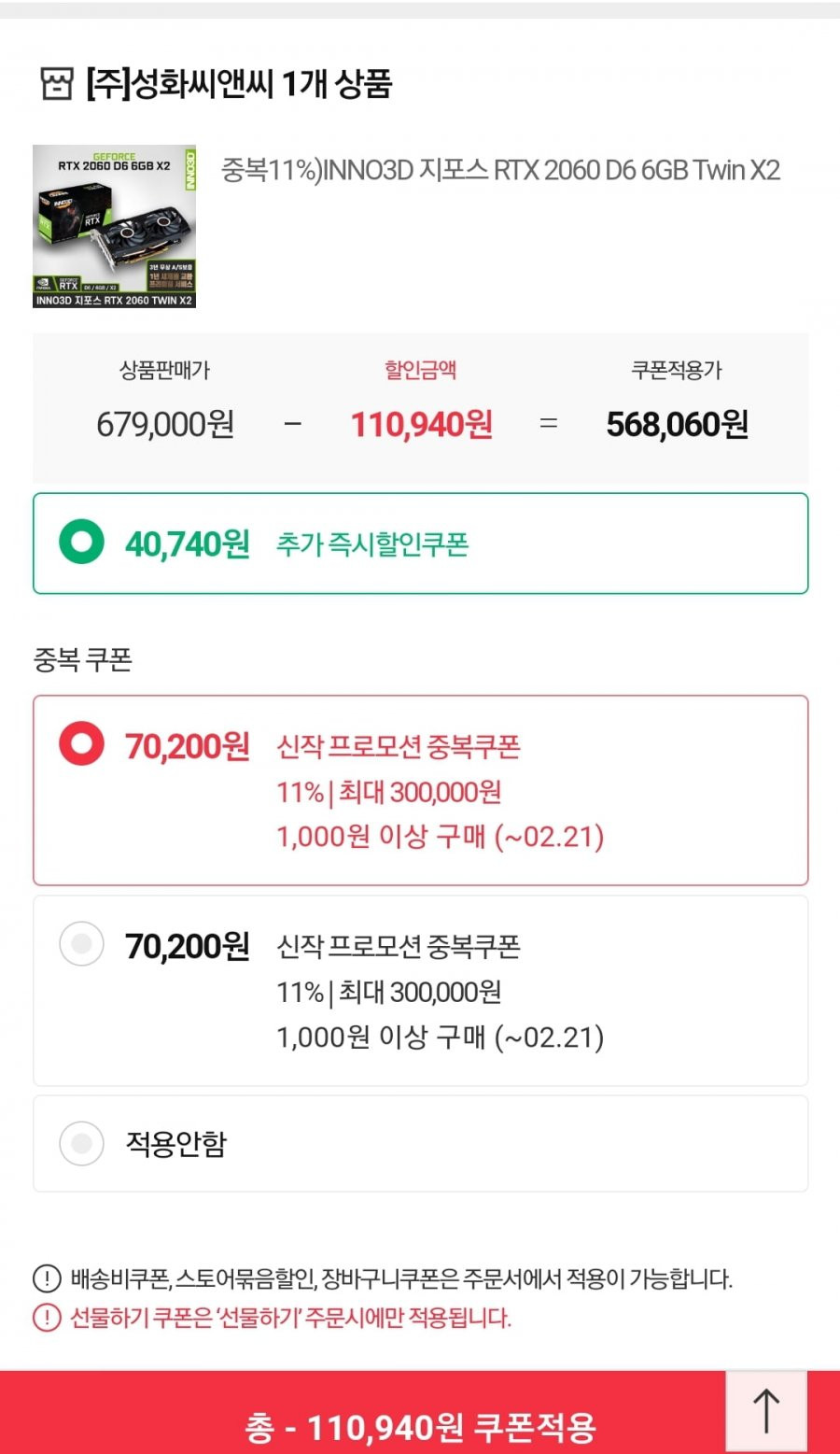The image size is (840, 1454).
Task: Tap the 추가 즉시할인쿠폰 label
Action: click(x=372, y=543)
